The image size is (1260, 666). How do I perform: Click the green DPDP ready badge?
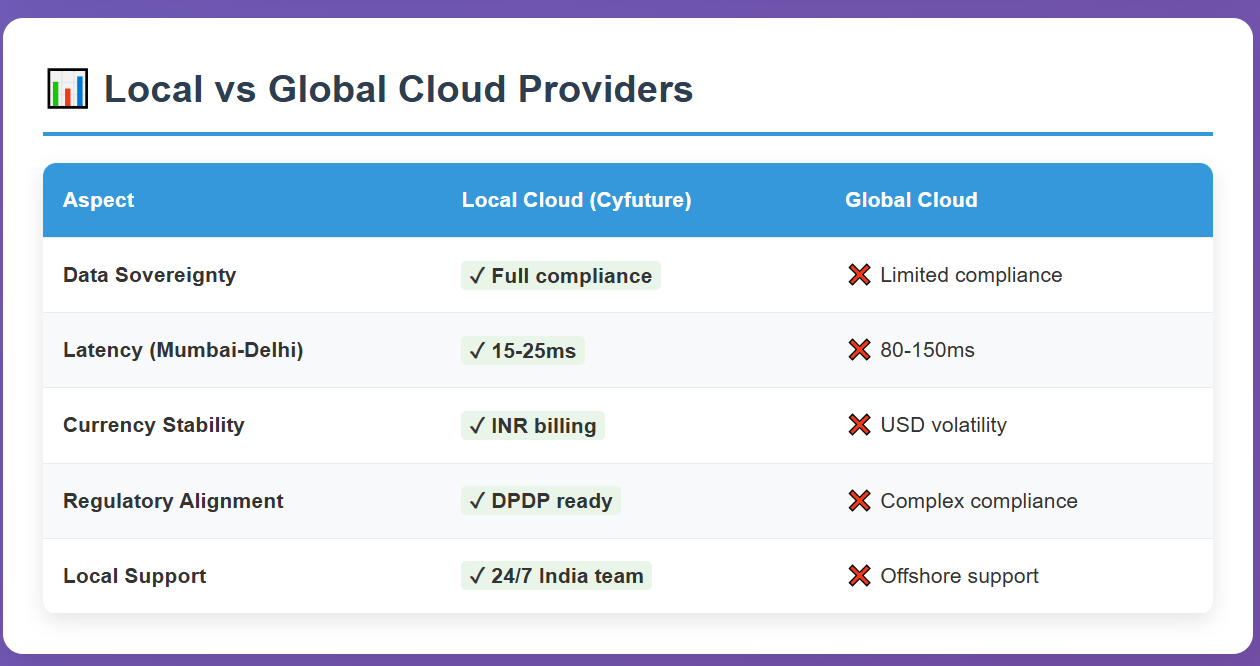pos(541,501)
